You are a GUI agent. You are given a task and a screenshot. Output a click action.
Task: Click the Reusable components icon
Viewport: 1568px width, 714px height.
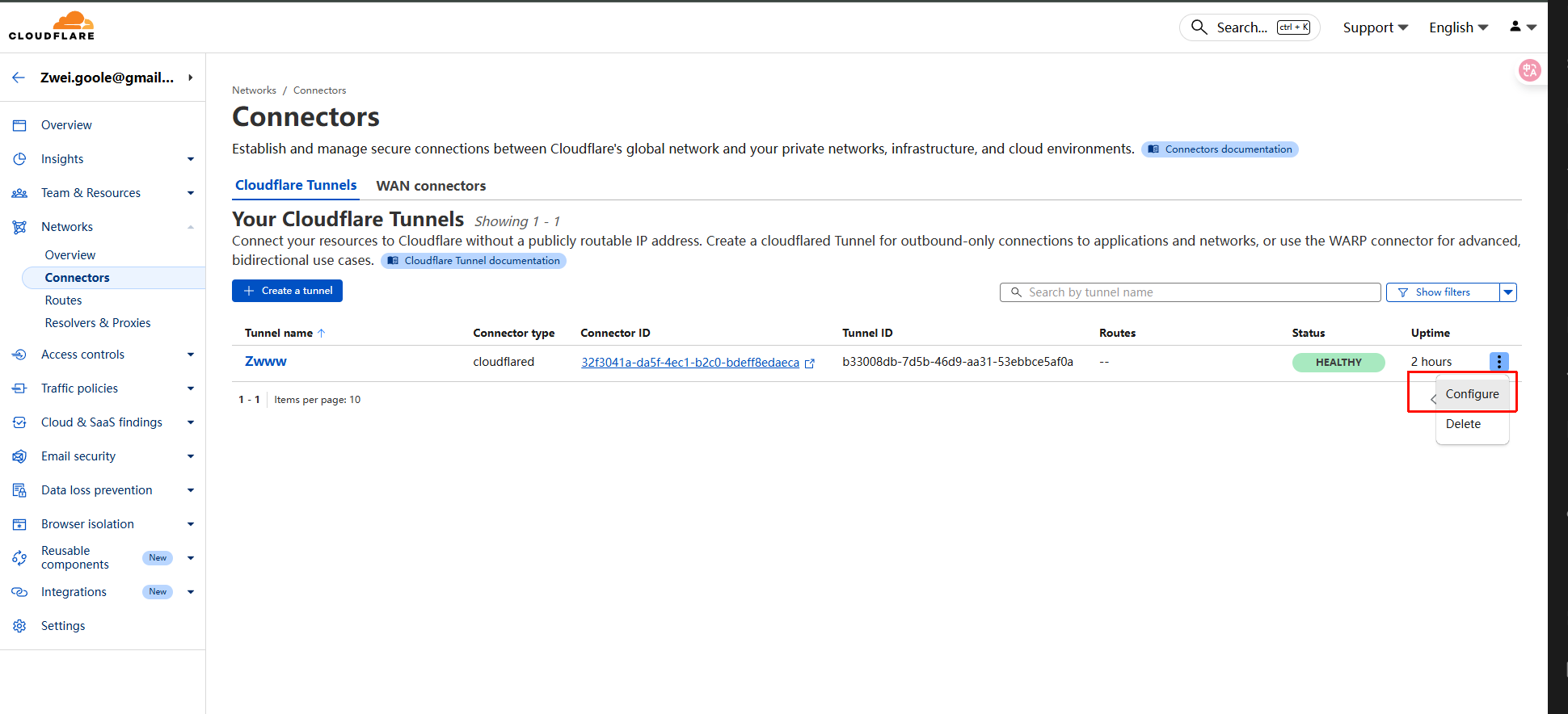[x=19, y=558]
